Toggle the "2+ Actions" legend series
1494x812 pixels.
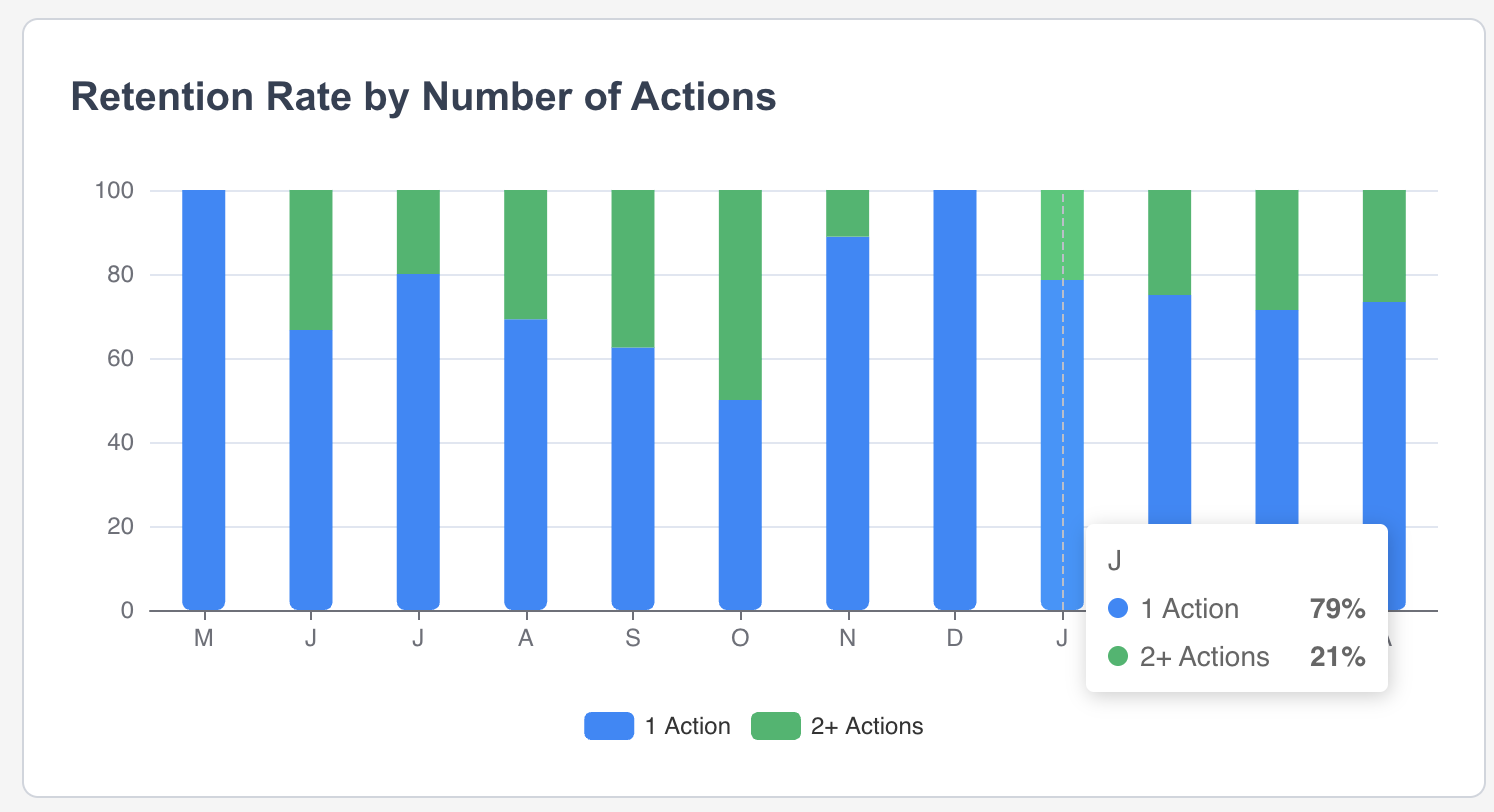click(866, 726)
